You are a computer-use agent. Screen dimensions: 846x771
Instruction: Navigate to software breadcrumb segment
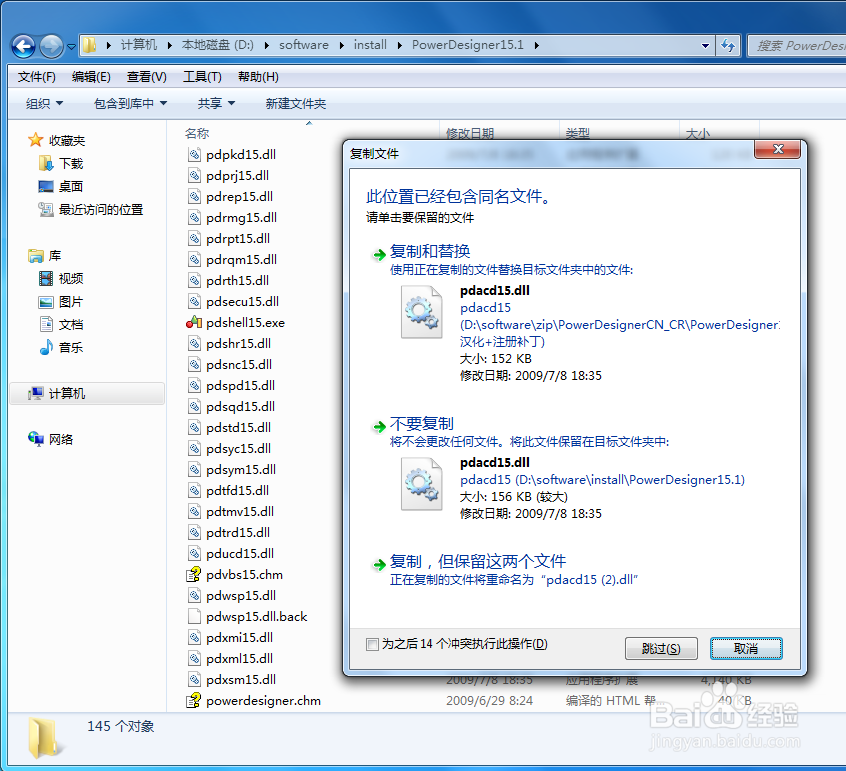tap(304, 45)
